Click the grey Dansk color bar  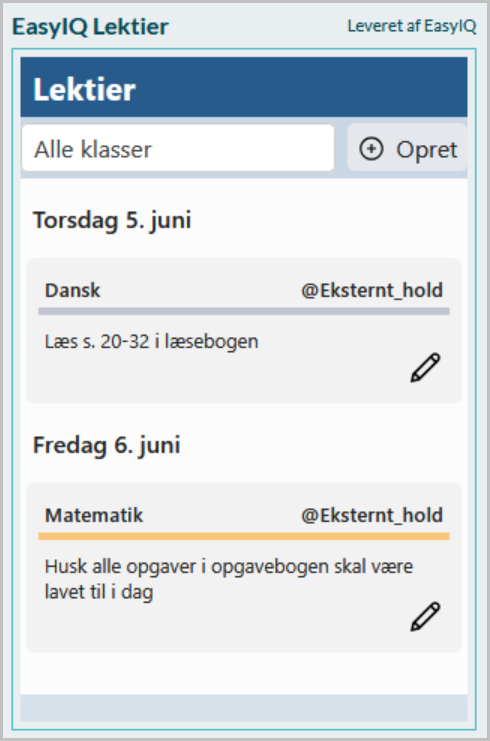click(x=244, y=311)
